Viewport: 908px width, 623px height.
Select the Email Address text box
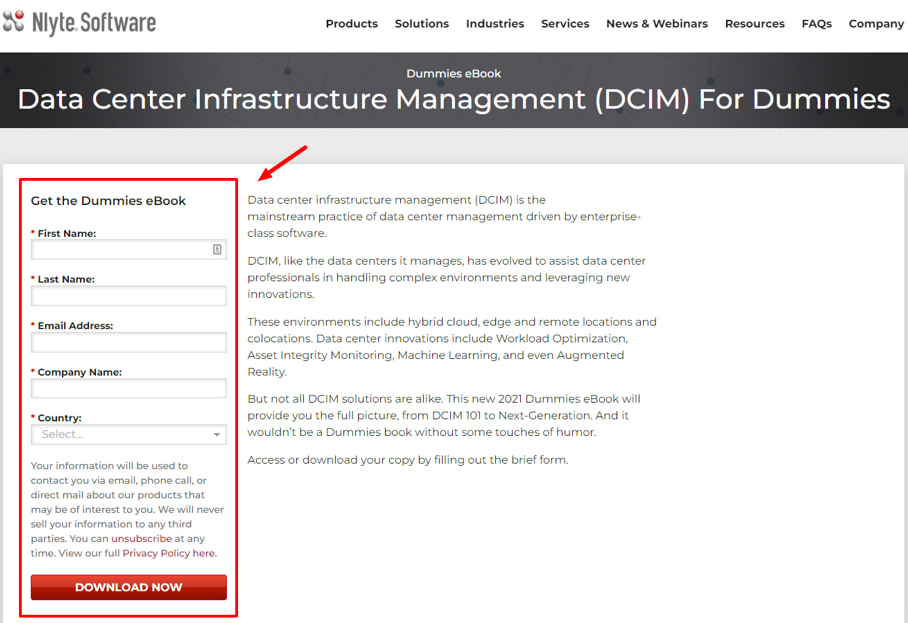coord(129,343)
